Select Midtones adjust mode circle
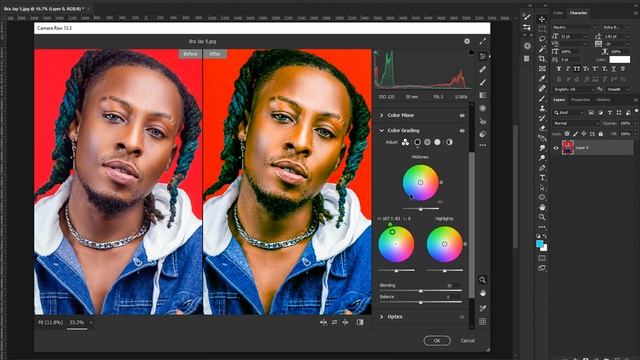The image size is (640, 360). click(x=427, y=142)
